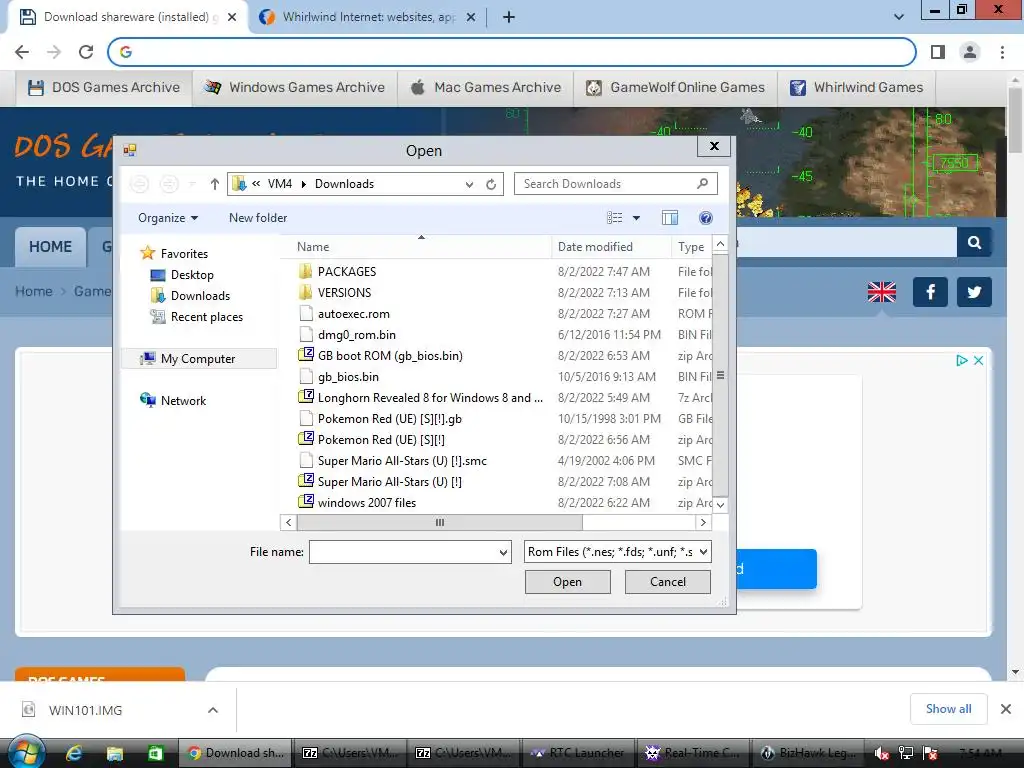The height and width of the screenshot is (768, 1024).
Task: Expand Organize menu dropdown
Action: click(168, 218)
